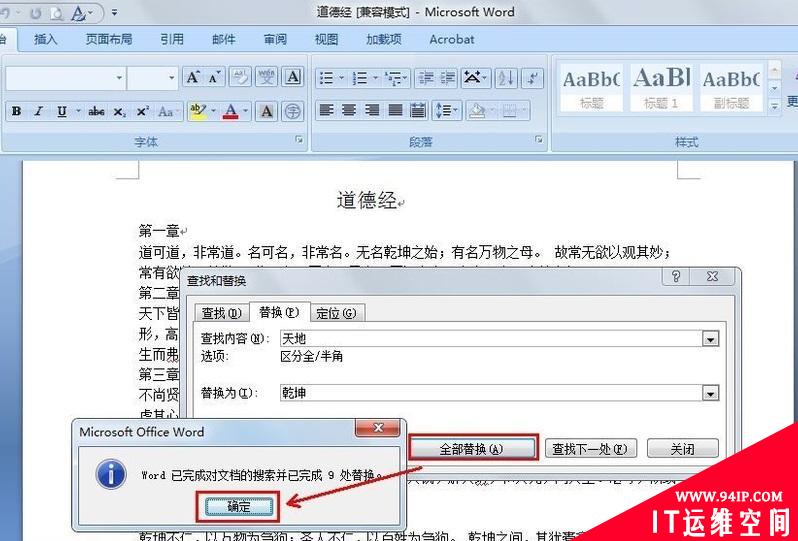
Task: Align text left
Action: click(326, 110)
